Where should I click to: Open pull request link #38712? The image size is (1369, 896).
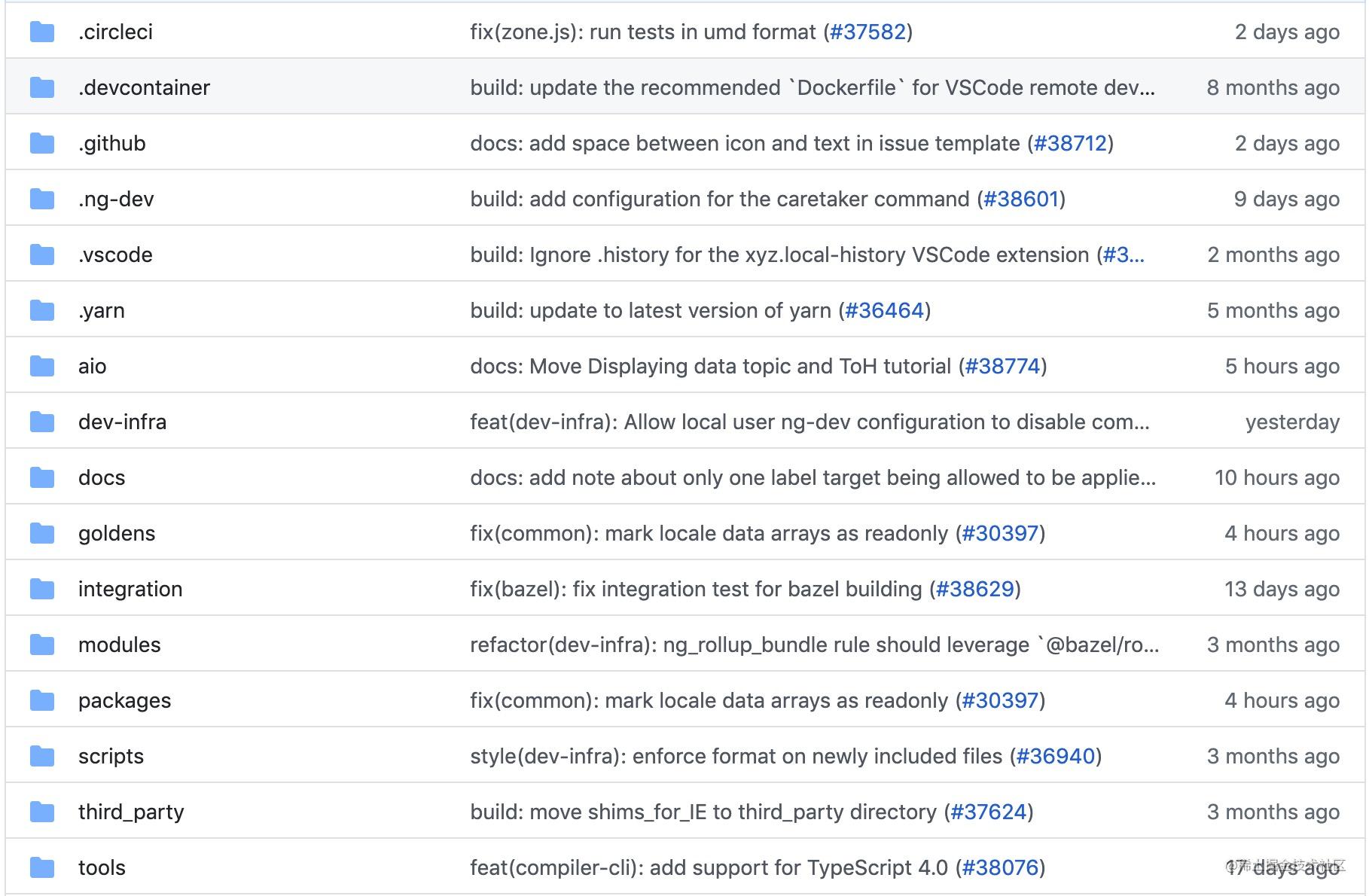[1069, 142]
